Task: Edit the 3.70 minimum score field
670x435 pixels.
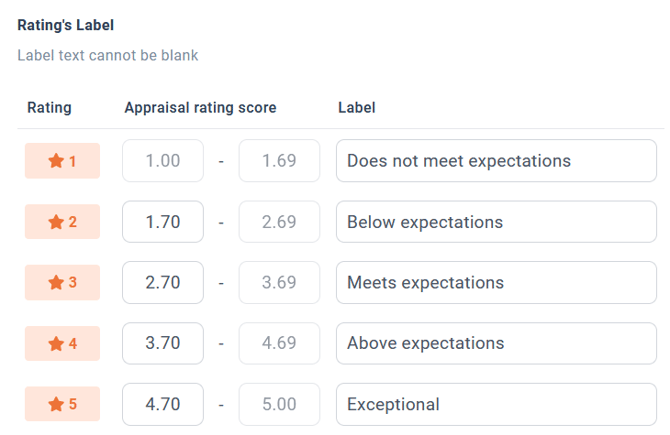Action: pos(163,343)
